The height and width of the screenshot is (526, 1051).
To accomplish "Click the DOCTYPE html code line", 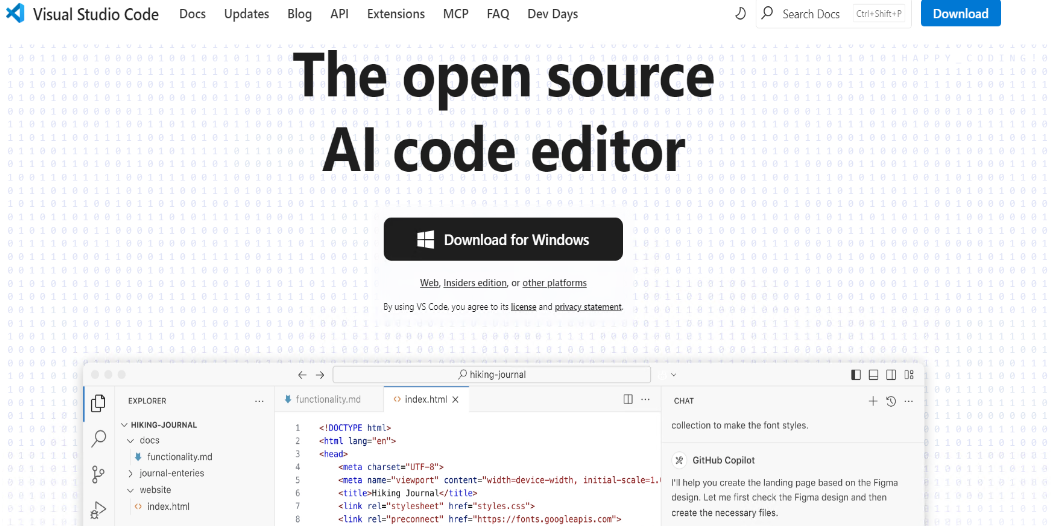I will point(355,428).
